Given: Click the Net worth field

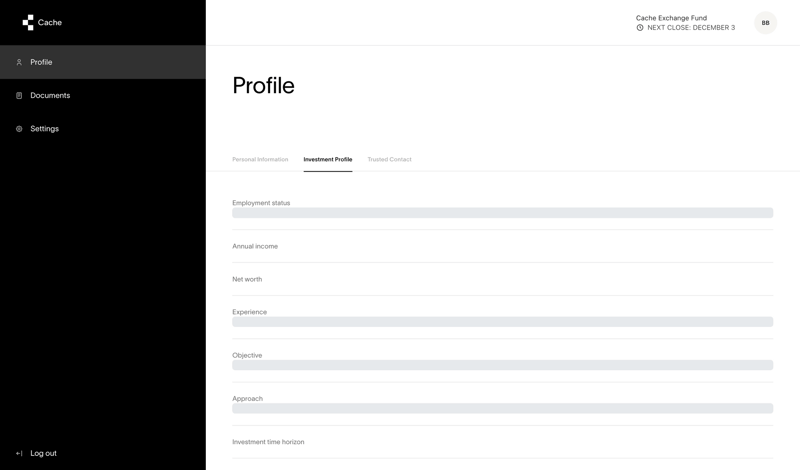Looking at the screenshot, I should (502, 280).
